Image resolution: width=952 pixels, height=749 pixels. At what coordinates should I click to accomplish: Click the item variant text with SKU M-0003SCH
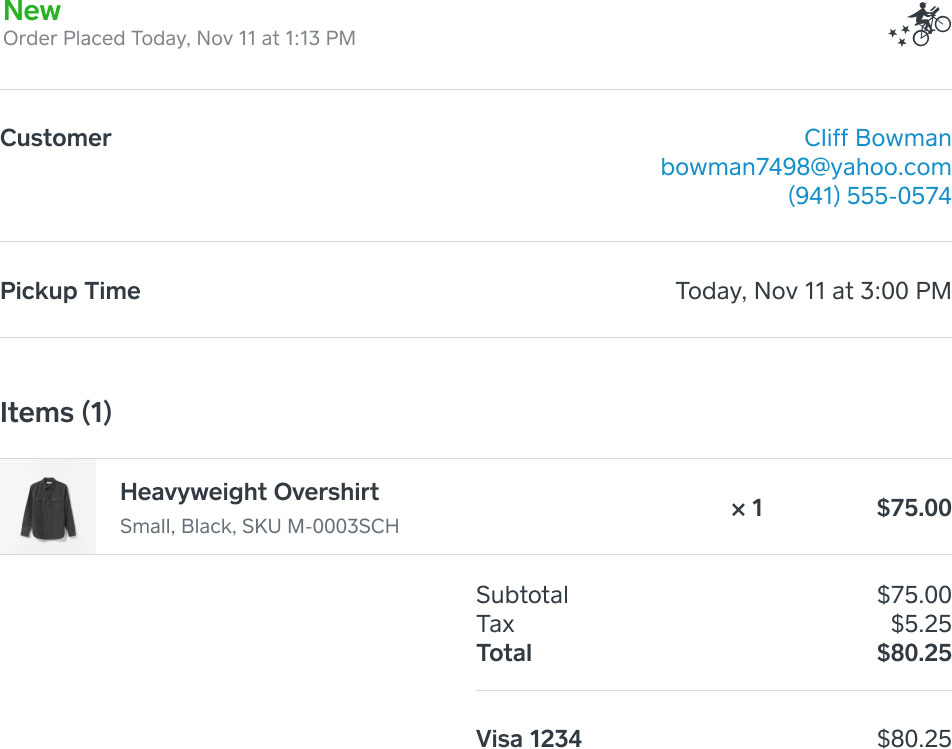tap(259, 526)
